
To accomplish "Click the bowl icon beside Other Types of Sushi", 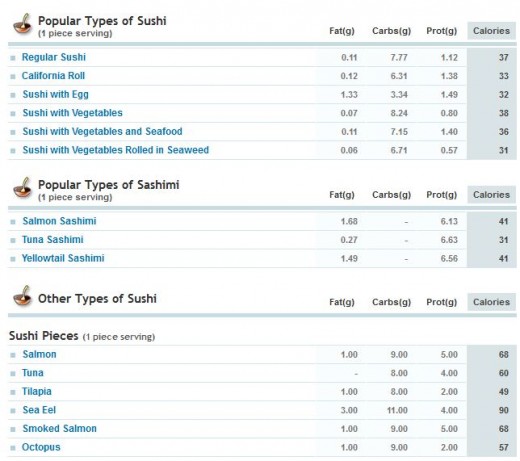I will 22,296.
